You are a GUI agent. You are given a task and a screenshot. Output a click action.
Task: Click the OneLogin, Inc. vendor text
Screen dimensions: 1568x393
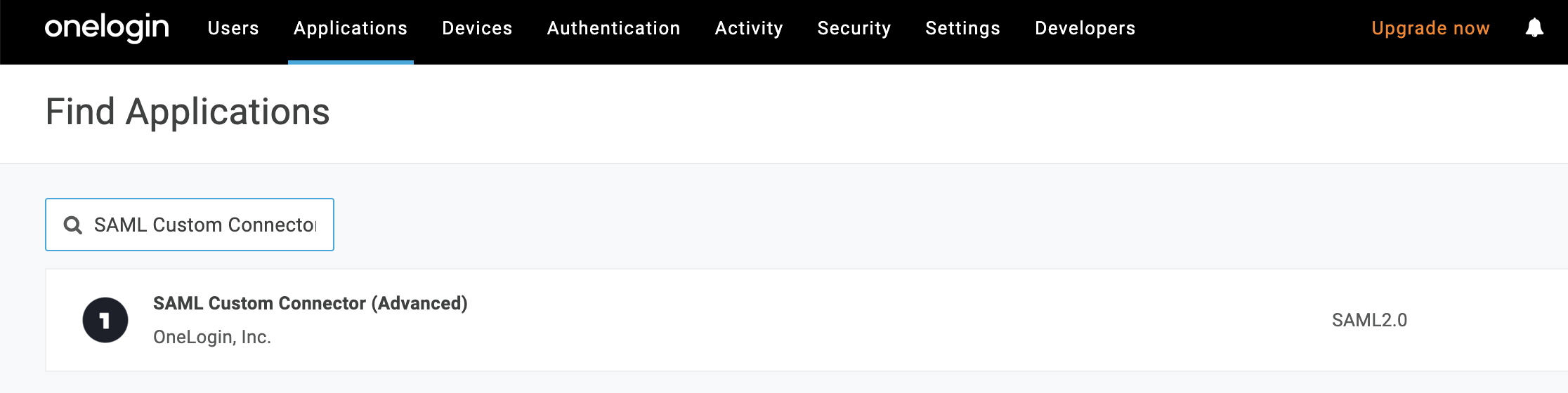point(211,337)
